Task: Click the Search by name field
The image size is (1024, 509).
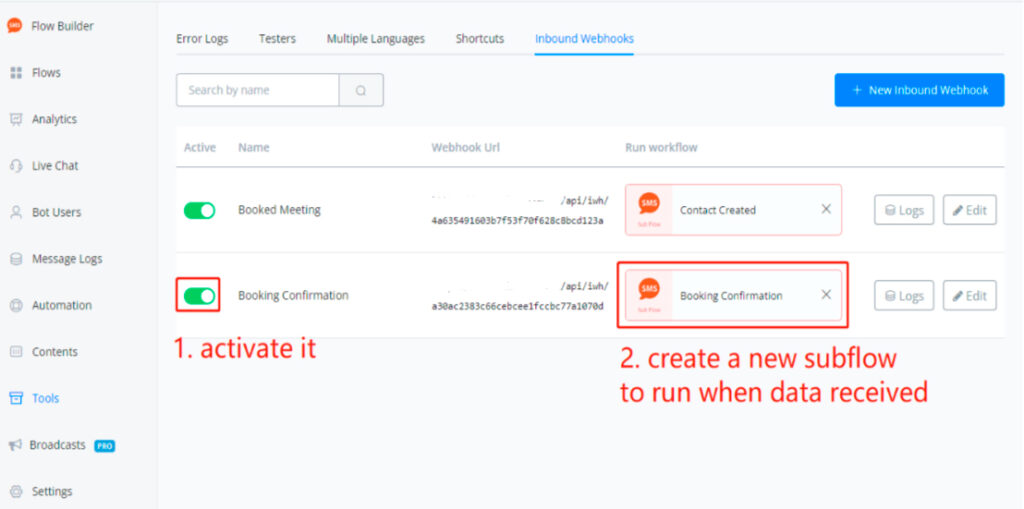Action: pyautogui.click(x=258, y=90)
